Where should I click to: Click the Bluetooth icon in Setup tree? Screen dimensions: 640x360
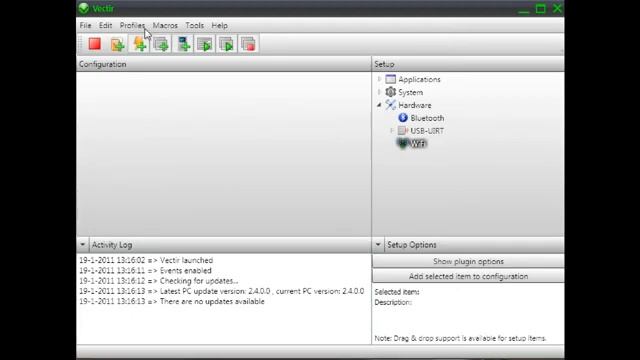pyautogui.click(x=403, y=118)
